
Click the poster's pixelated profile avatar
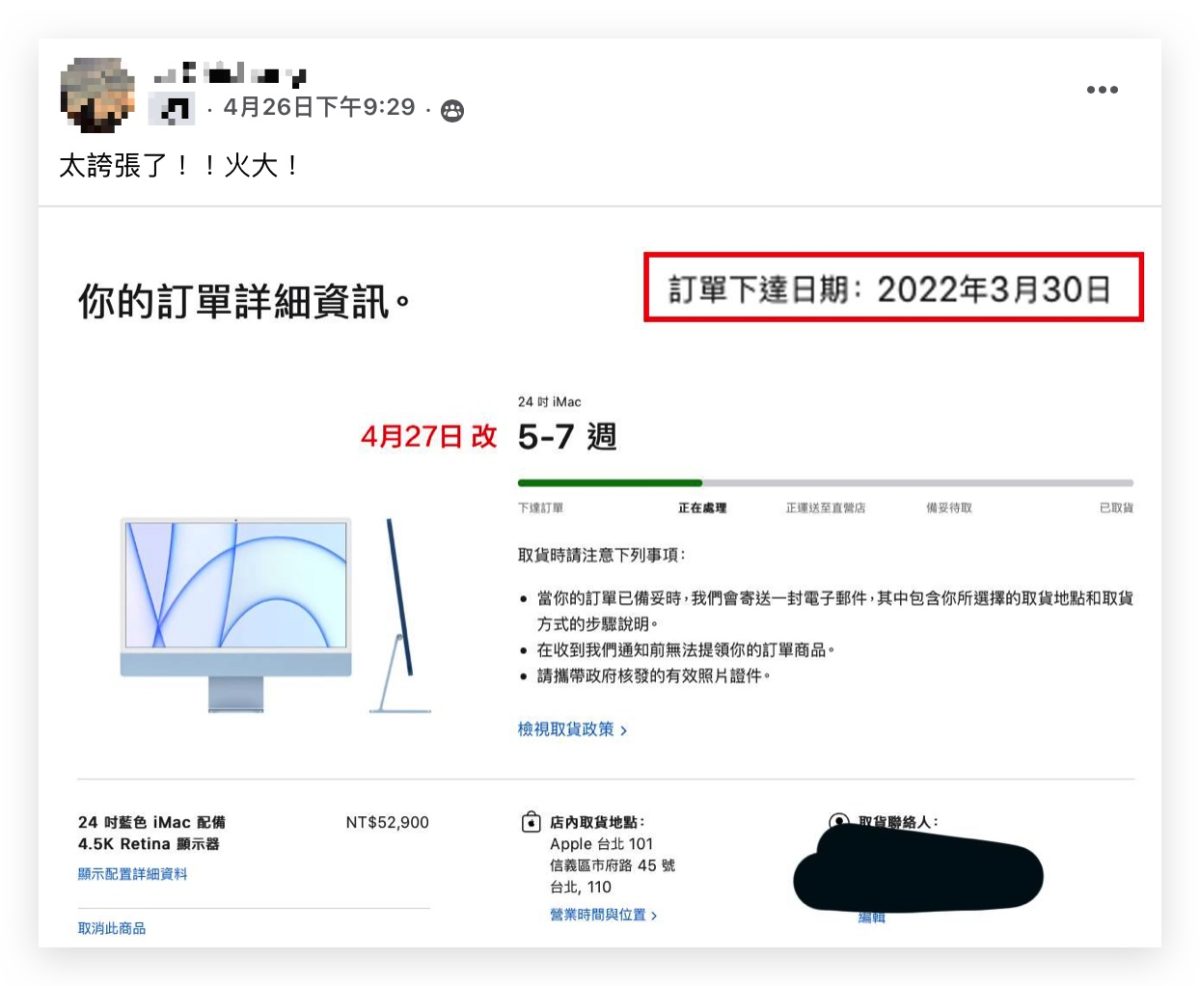coord(98,96)
